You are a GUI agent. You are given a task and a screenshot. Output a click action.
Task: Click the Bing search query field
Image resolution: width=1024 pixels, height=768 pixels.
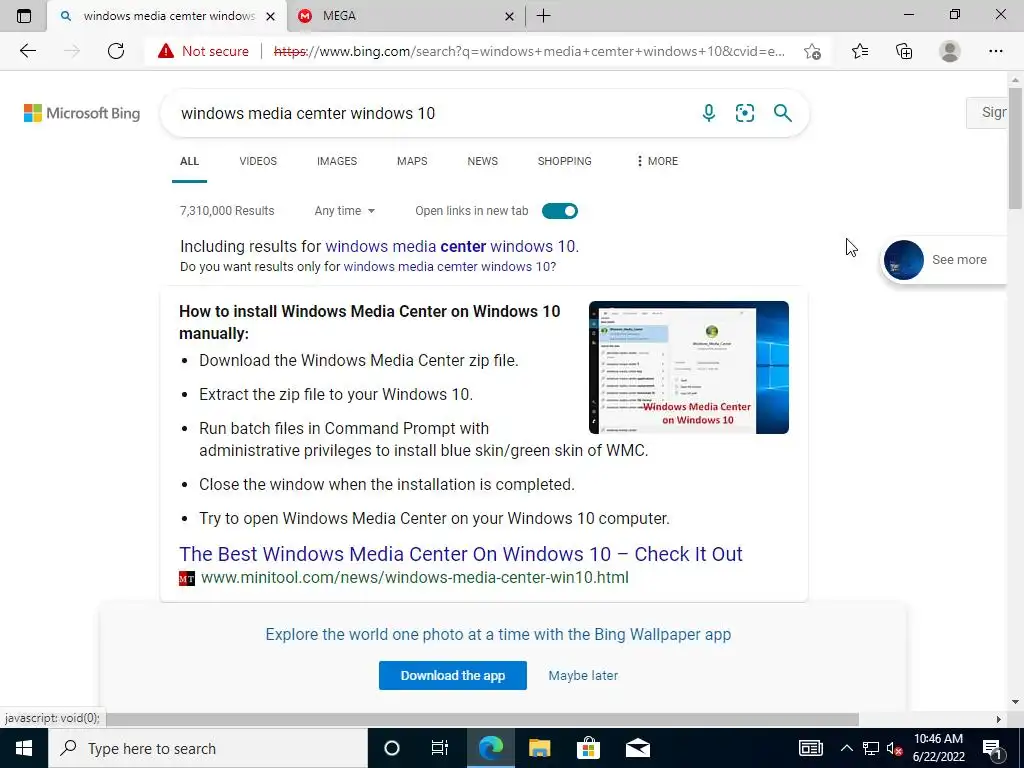[x=431, y=113]
